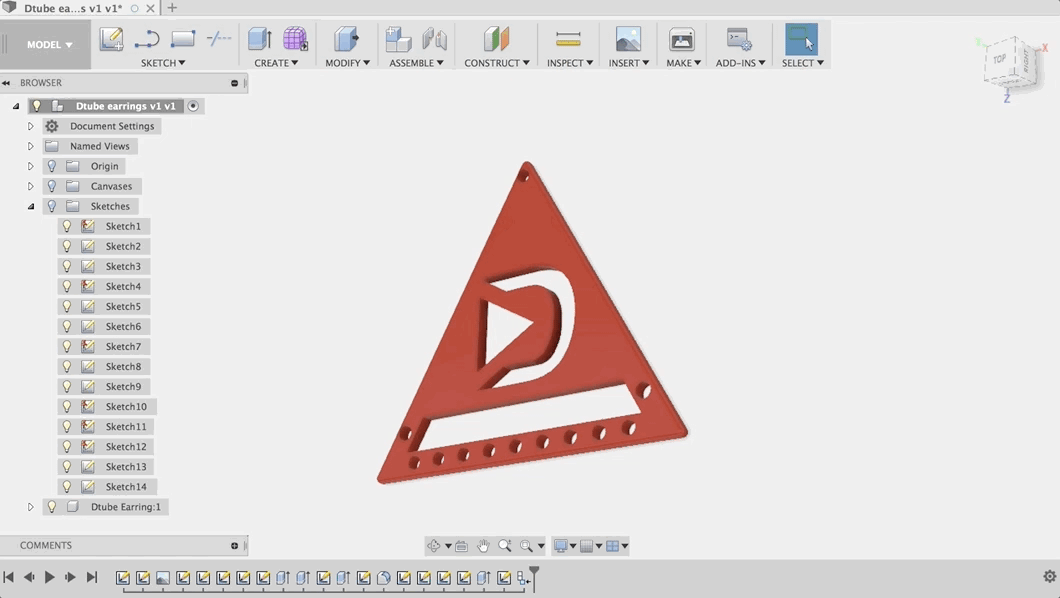Choose the sketch Trim tool icon
This screenshot has width=1060, height=598.
point(218,39)
